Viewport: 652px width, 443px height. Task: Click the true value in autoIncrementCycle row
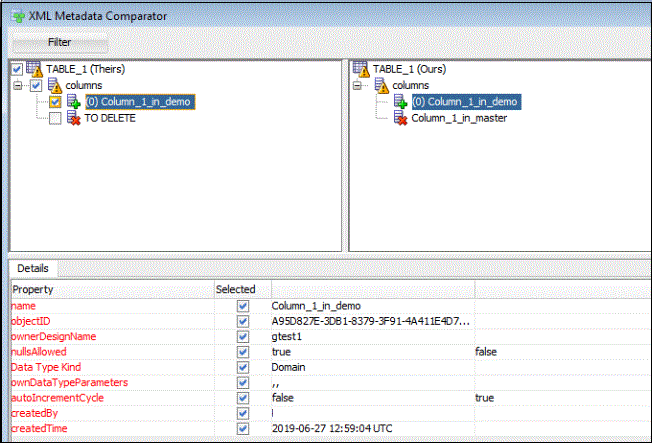[x=485, y=398]
